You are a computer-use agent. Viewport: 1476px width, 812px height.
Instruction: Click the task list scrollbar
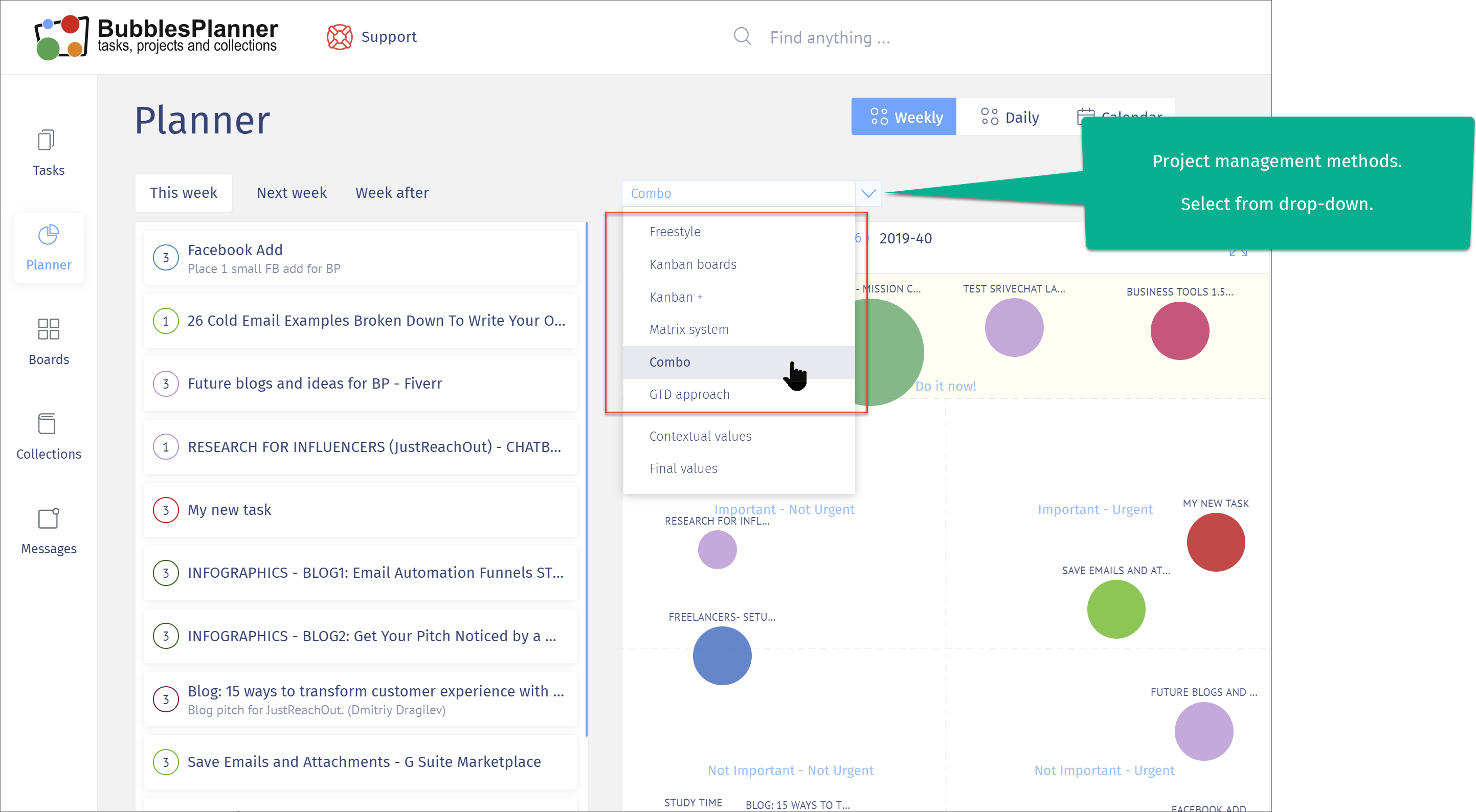(x=587, y=479)
